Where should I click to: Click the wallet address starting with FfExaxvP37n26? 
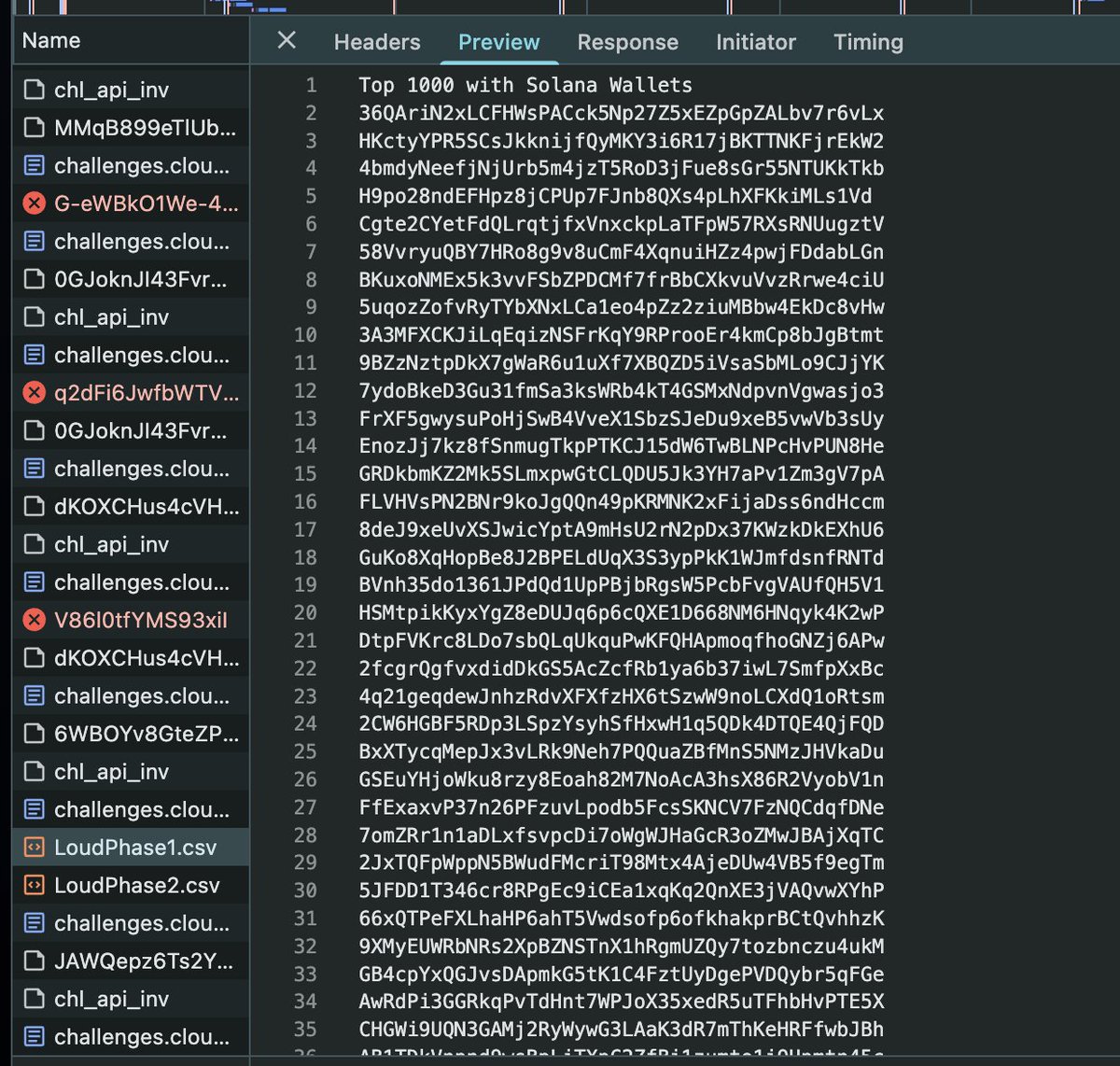(622, 807)
